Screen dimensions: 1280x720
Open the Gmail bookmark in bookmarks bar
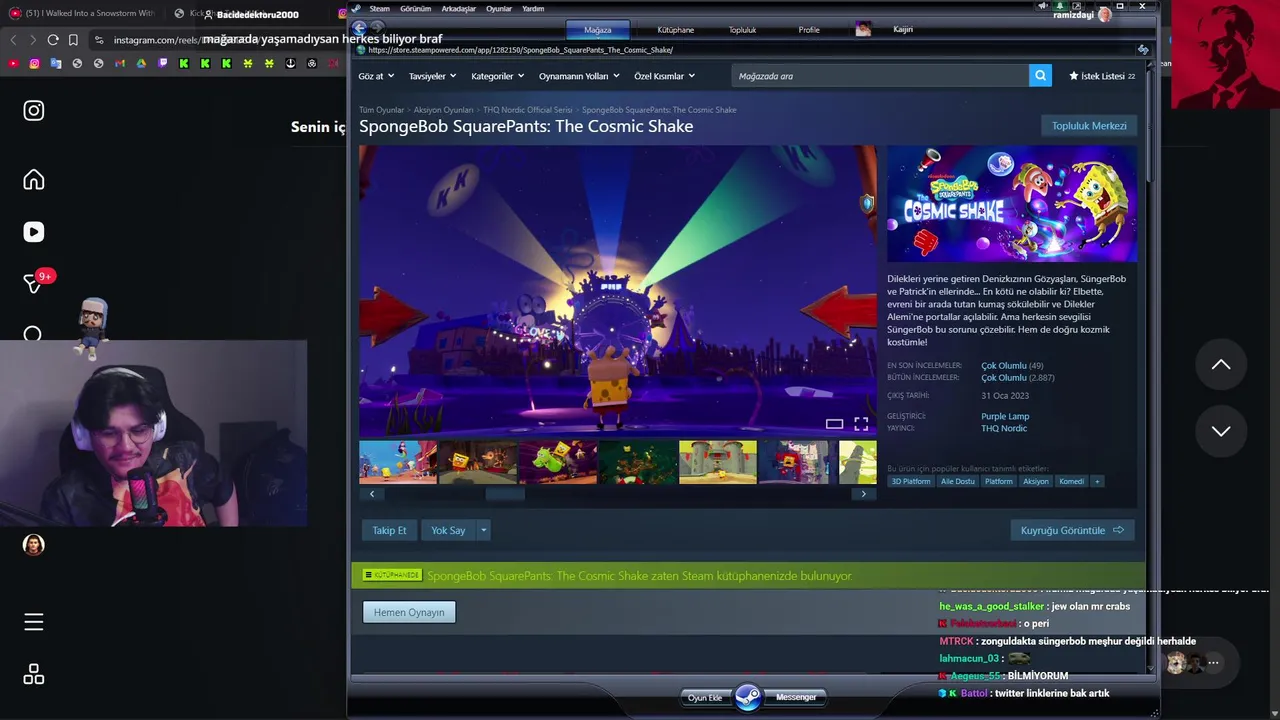(x=119, y=64)
